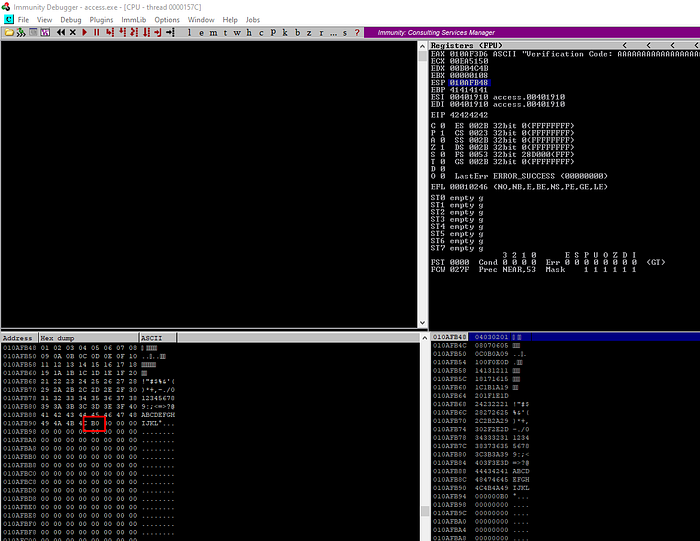This screenshot has height=541, width=700.
Task: Restart program with the rewind icon
Action: 60,32
